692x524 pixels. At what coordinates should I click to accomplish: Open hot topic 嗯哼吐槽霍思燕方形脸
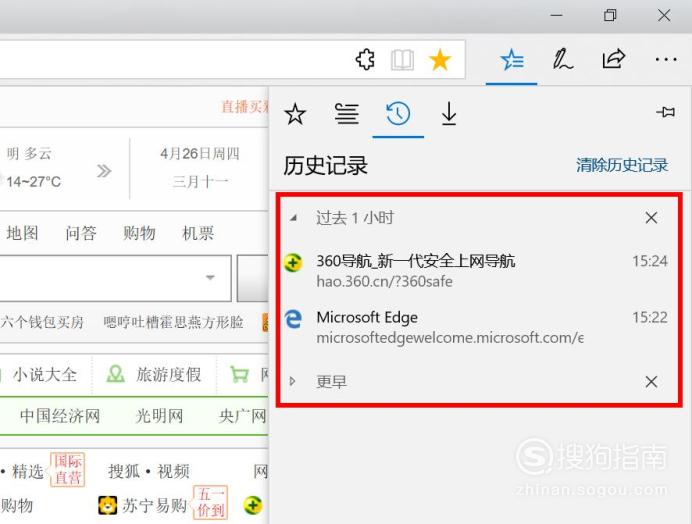pyautogui.click(x=173, y=322)
